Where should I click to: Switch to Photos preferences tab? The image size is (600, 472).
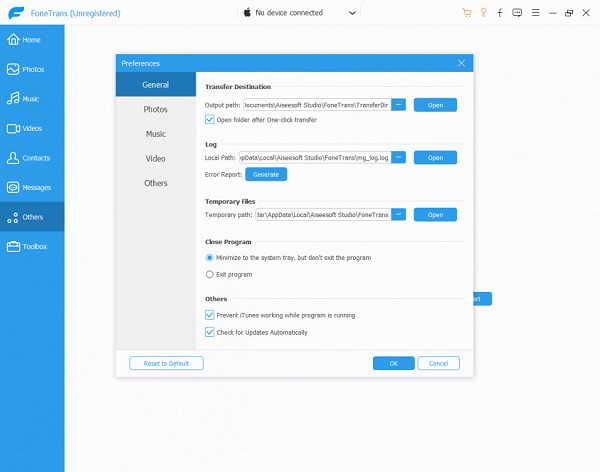[x=156, y=109]
